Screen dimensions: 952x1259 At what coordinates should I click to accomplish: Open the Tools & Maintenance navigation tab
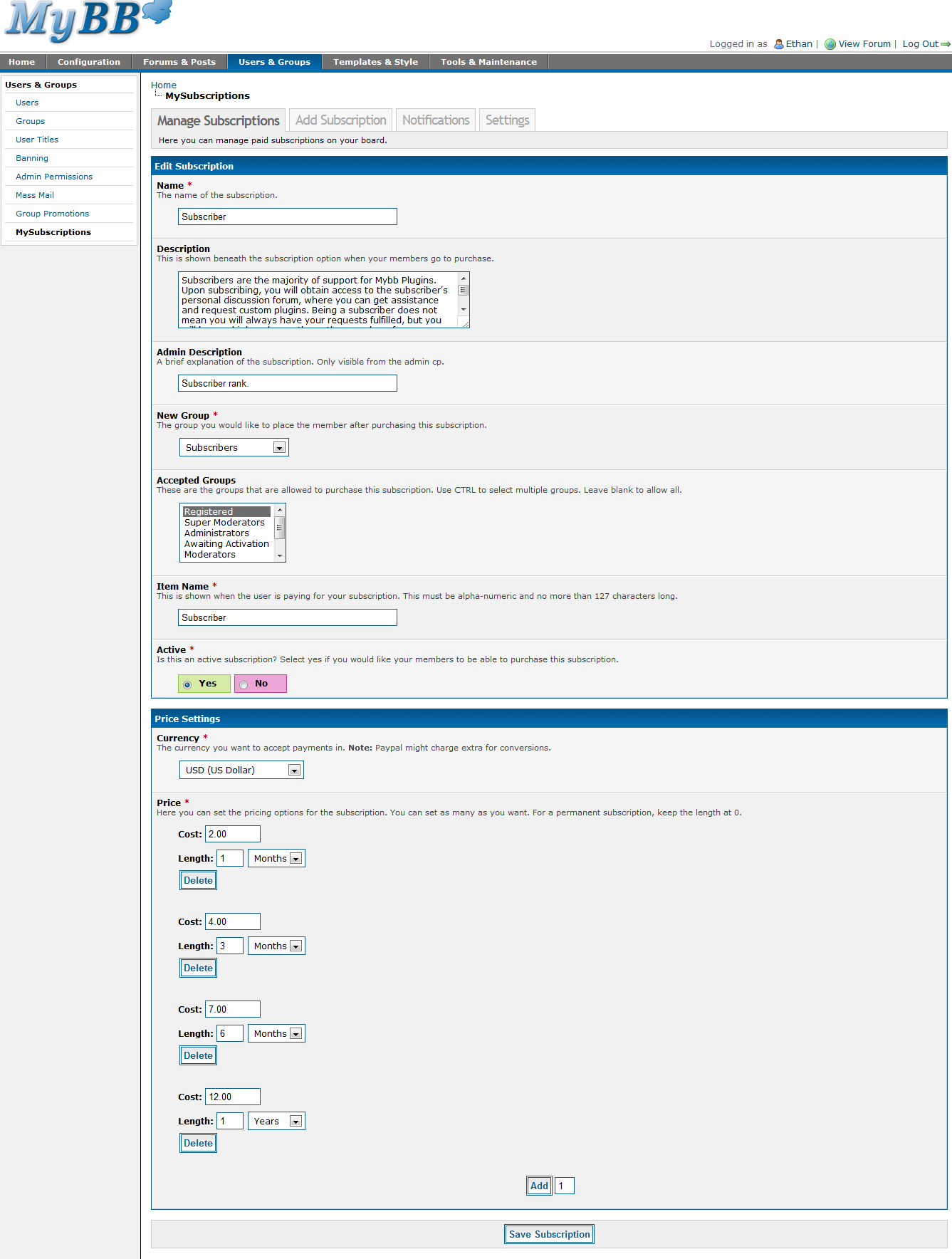489,62
